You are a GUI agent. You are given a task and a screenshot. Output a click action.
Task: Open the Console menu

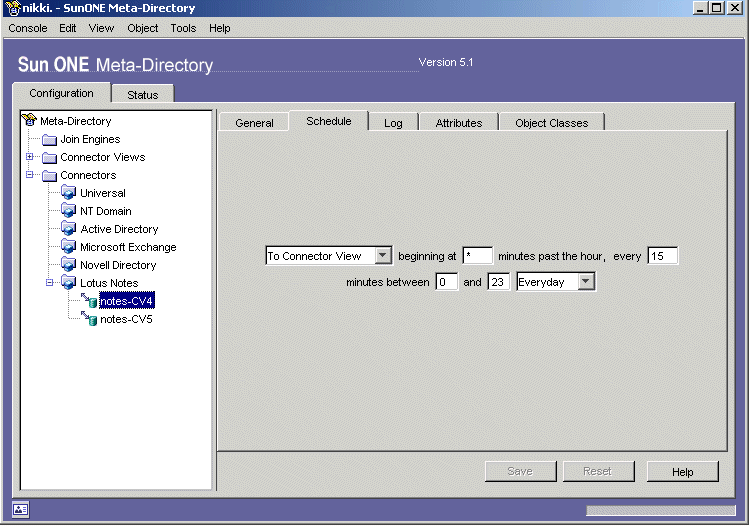pyautogui.click(x=28, y=28)
